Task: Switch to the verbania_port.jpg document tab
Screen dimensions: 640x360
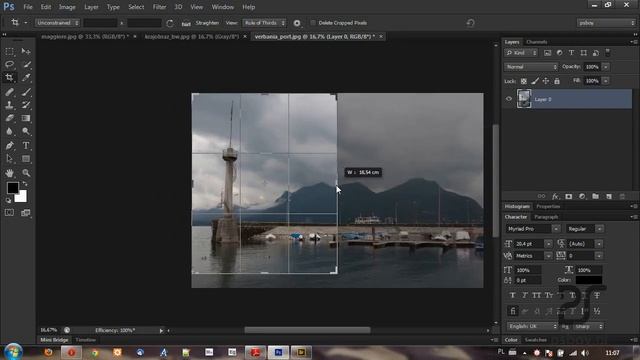Action: [x=314, y=36]
